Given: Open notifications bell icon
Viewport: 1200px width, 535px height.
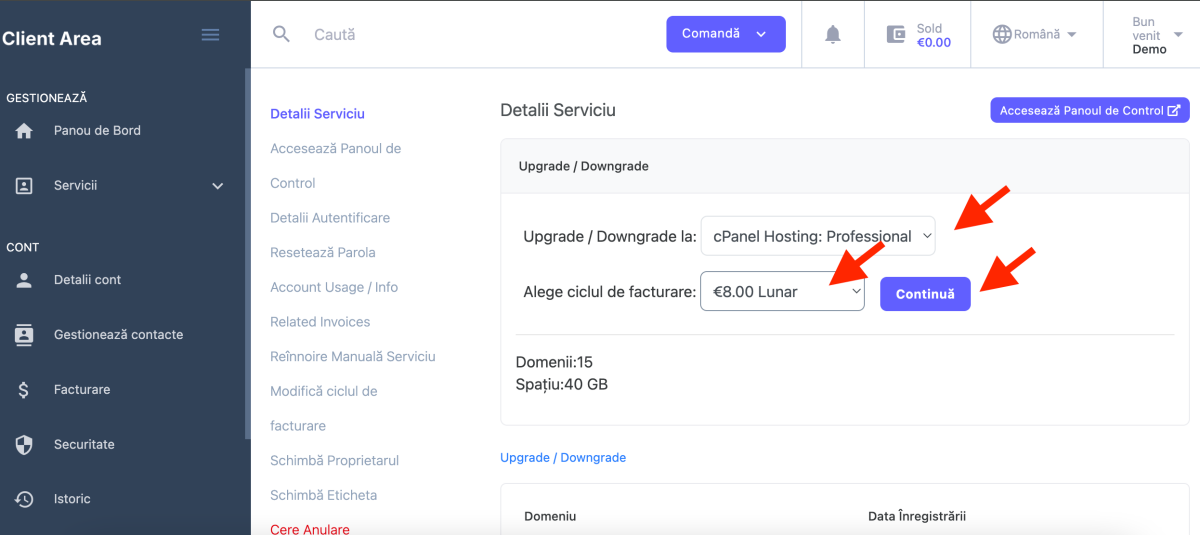Looking at the screenshot, I should 832,35.
